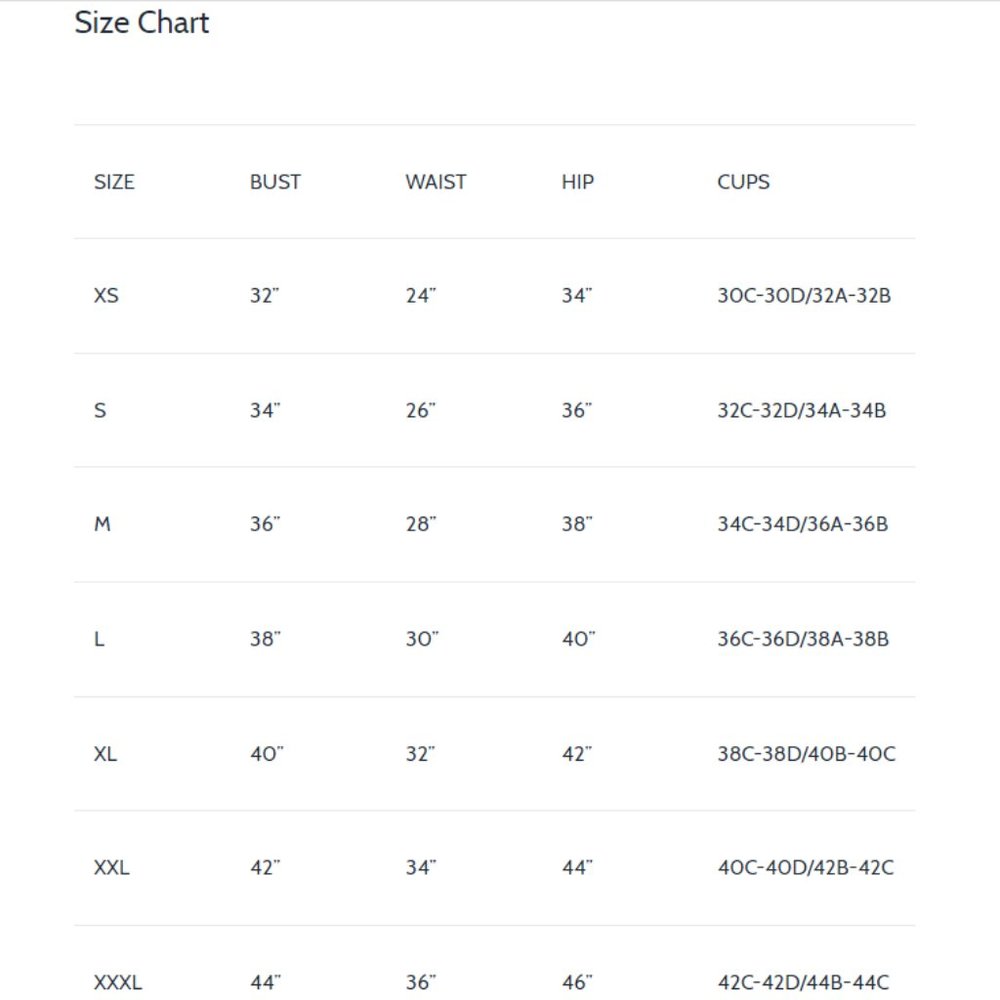Click the S size row label
The height and width of the screenshot is (1000, 1000).
pyautogui.click(x=100, y=410)
